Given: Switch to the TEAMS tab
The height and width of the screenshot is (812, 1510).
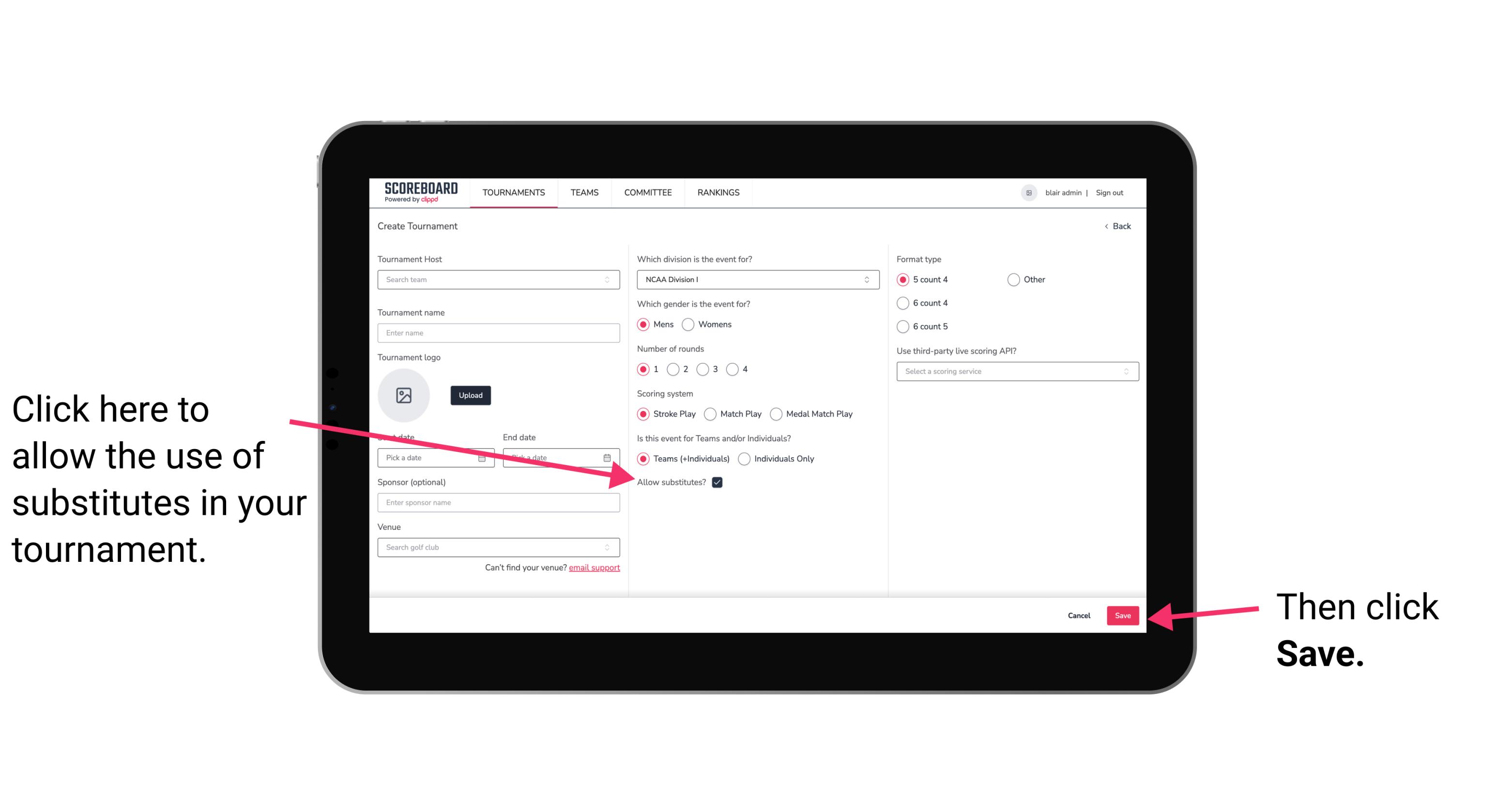Looking at the screenshot, I should point(584,192).
